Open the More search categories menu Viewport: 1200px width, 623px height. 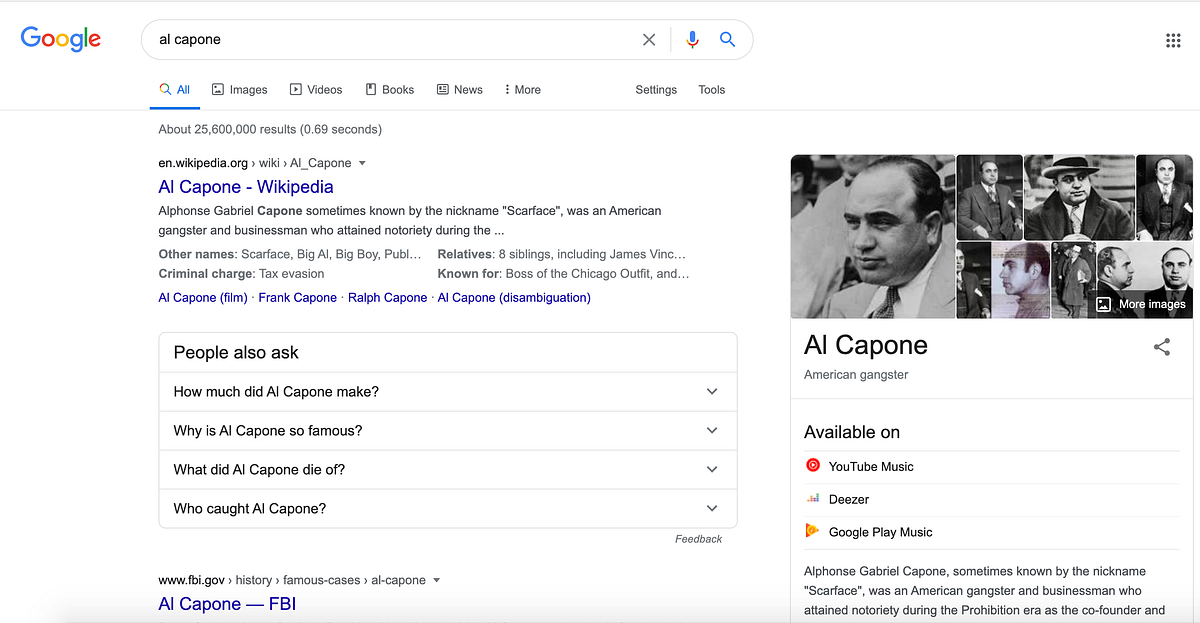coord(522,90)
